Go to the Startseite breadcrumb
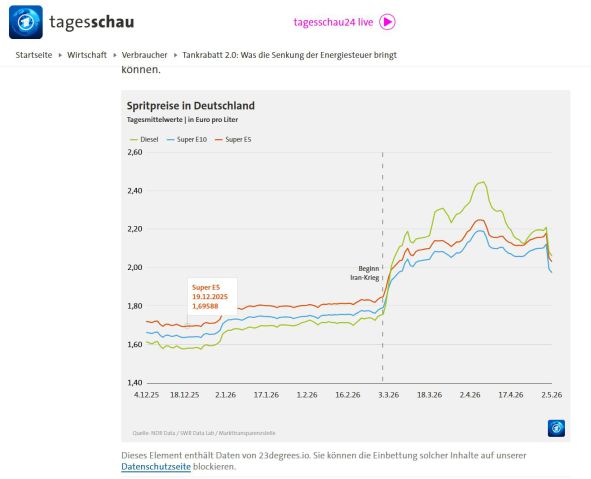 coord(34,55)
